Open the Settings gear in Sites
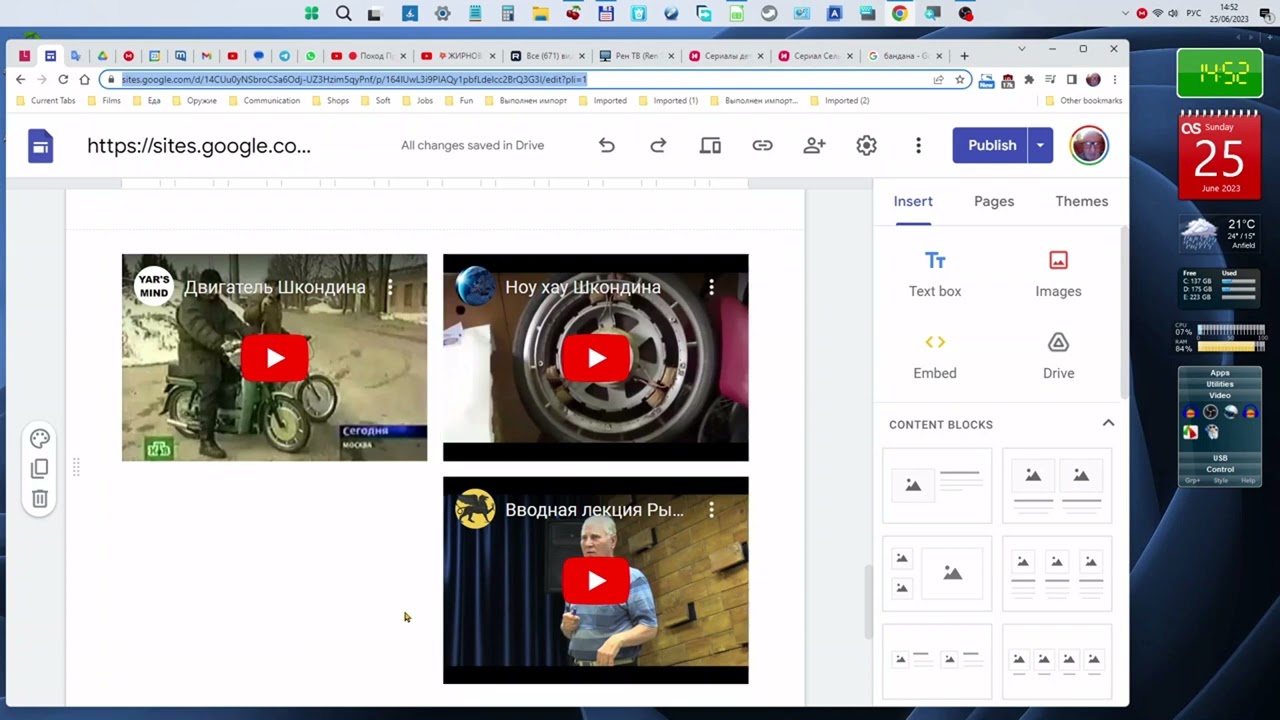This screenshot has height=720, width=1280. tap(866, 145)
